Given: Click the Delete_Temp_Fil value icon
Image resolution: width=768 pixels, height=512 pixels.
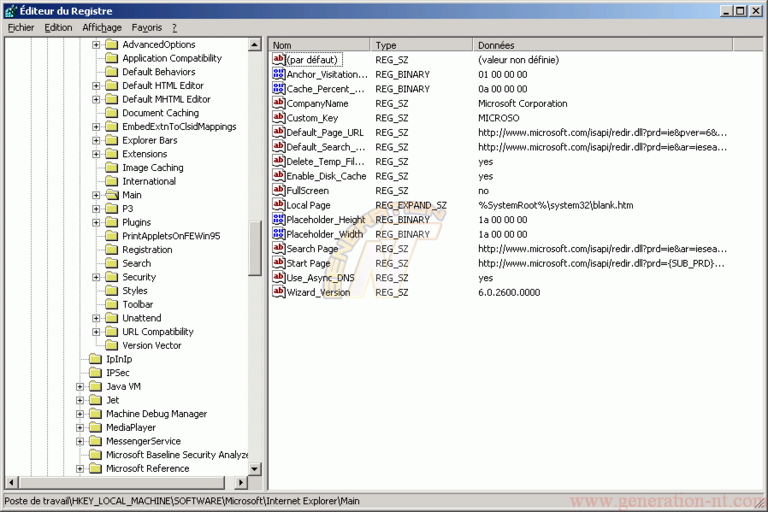Looking at the screenshot, I should point(279,161).
